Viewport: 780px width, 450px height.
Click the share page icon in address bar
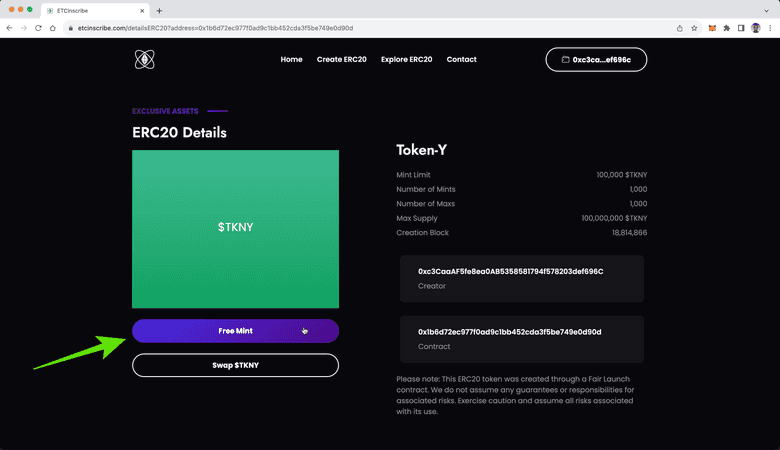click(x=680, y=28)
